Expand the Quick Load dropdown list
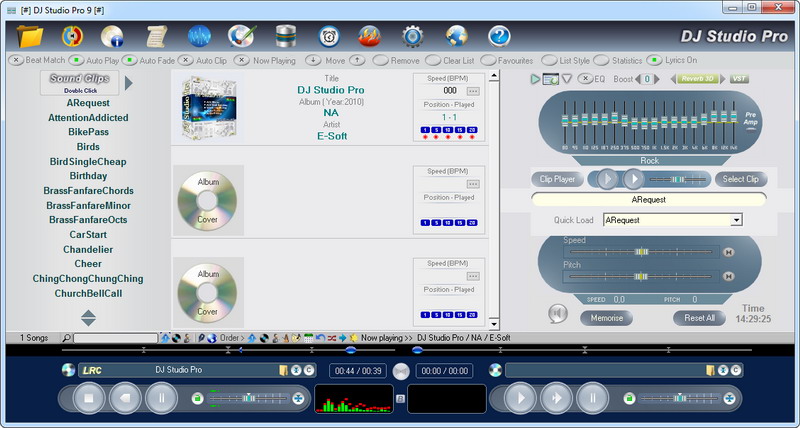 coord(736,220)
